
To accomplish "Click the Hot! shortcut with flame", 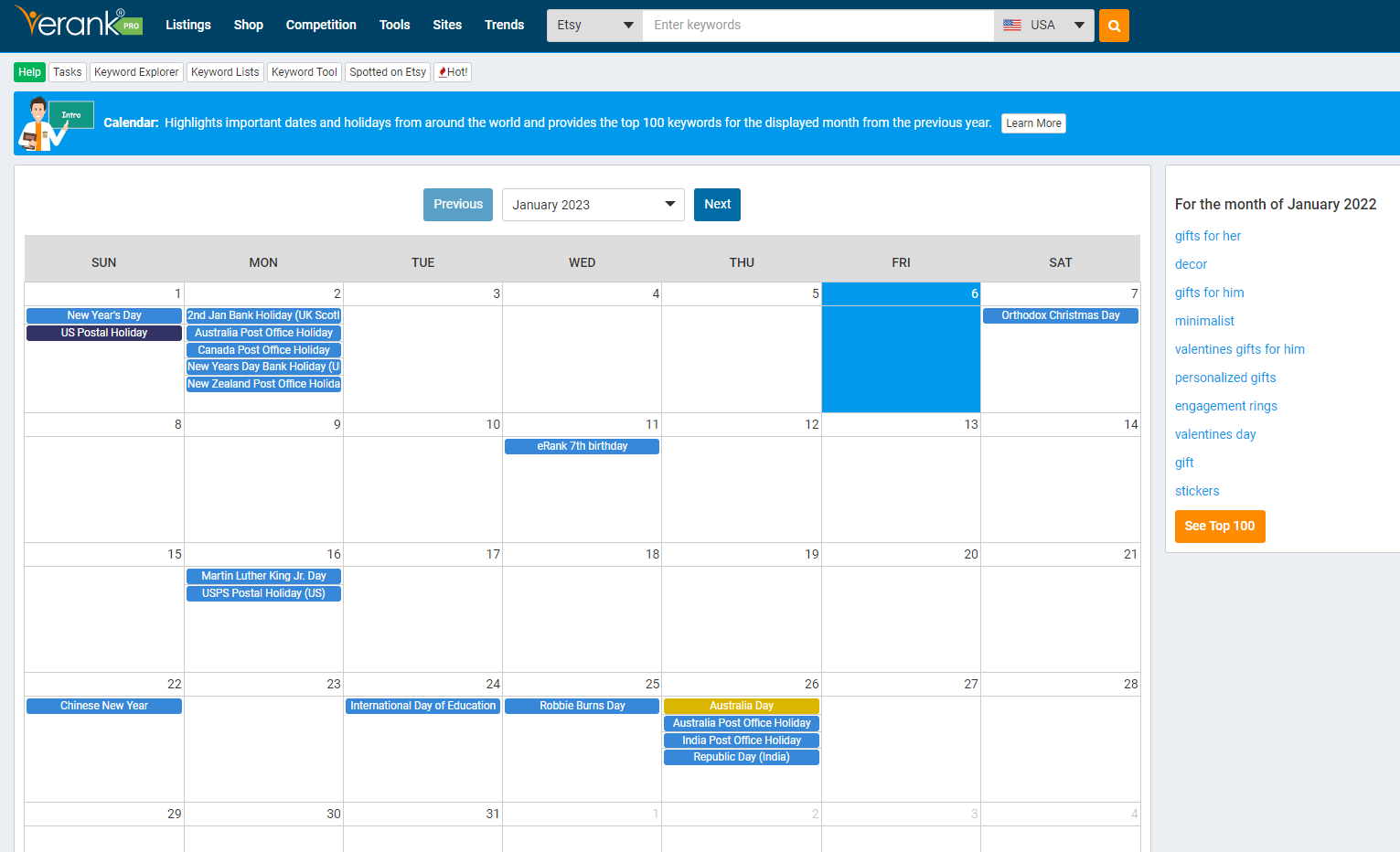I will 453,72.
